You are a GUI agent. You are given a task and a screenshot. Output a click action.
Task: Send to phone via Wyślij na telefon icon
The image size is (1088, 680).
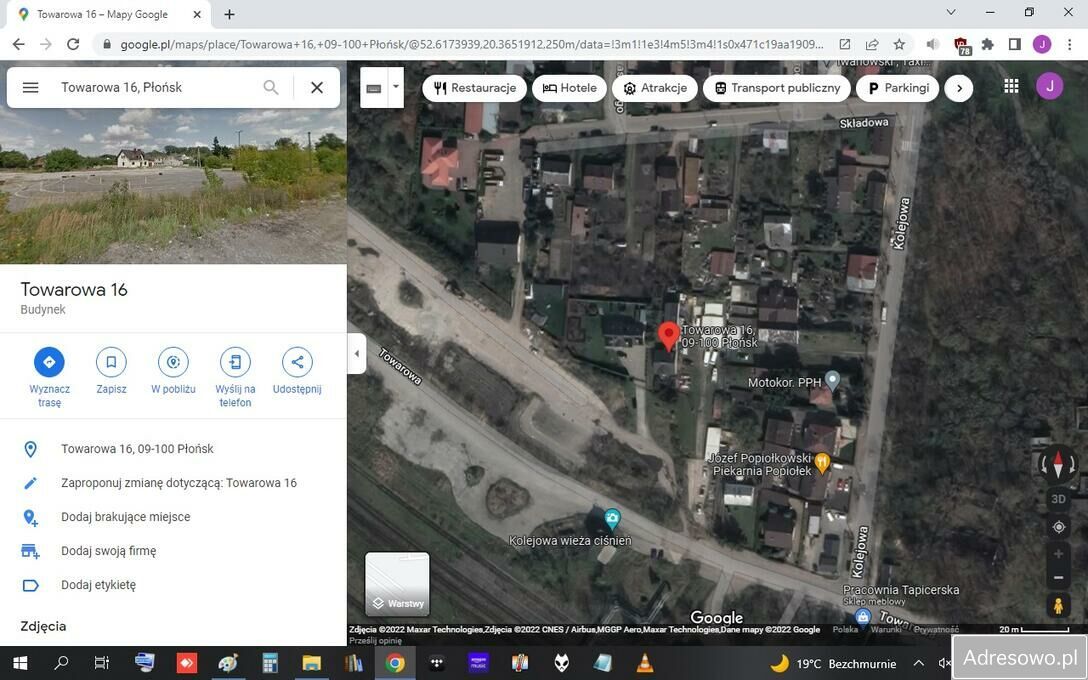point(235,362)
